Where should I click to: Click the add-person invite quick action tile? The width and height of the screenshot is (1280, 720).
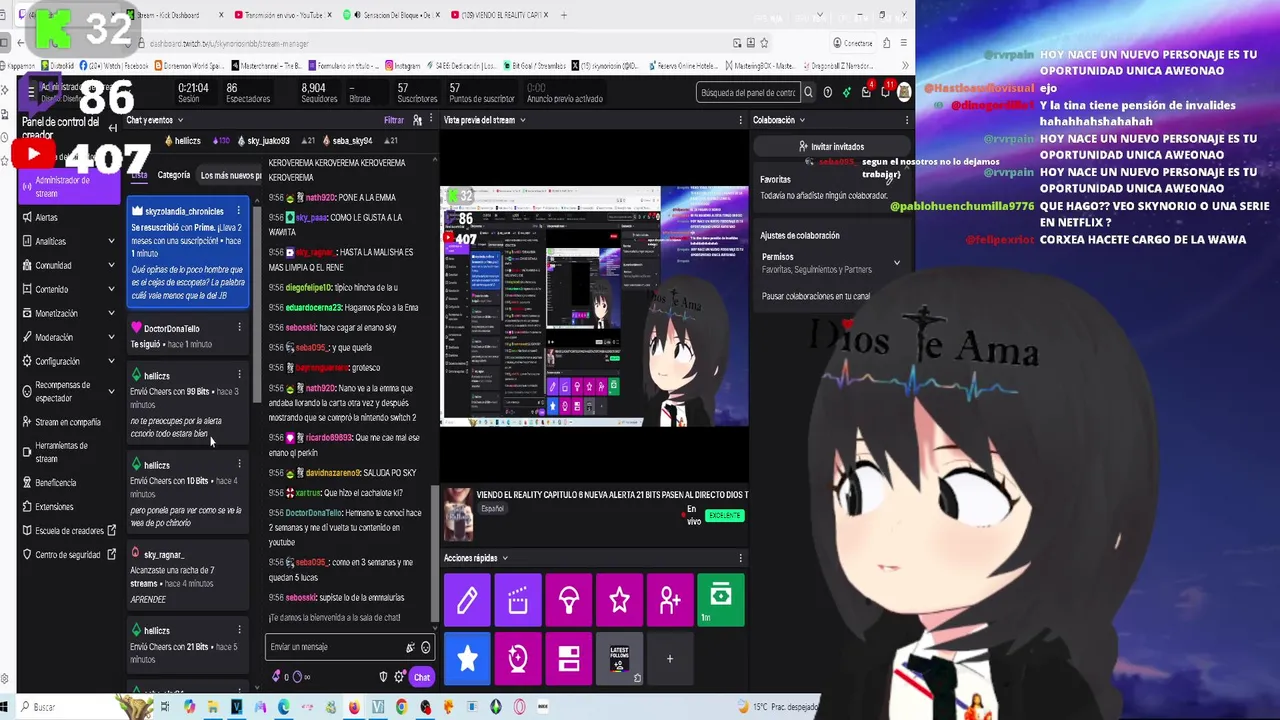pyautogui.click(x=670, y=600)
